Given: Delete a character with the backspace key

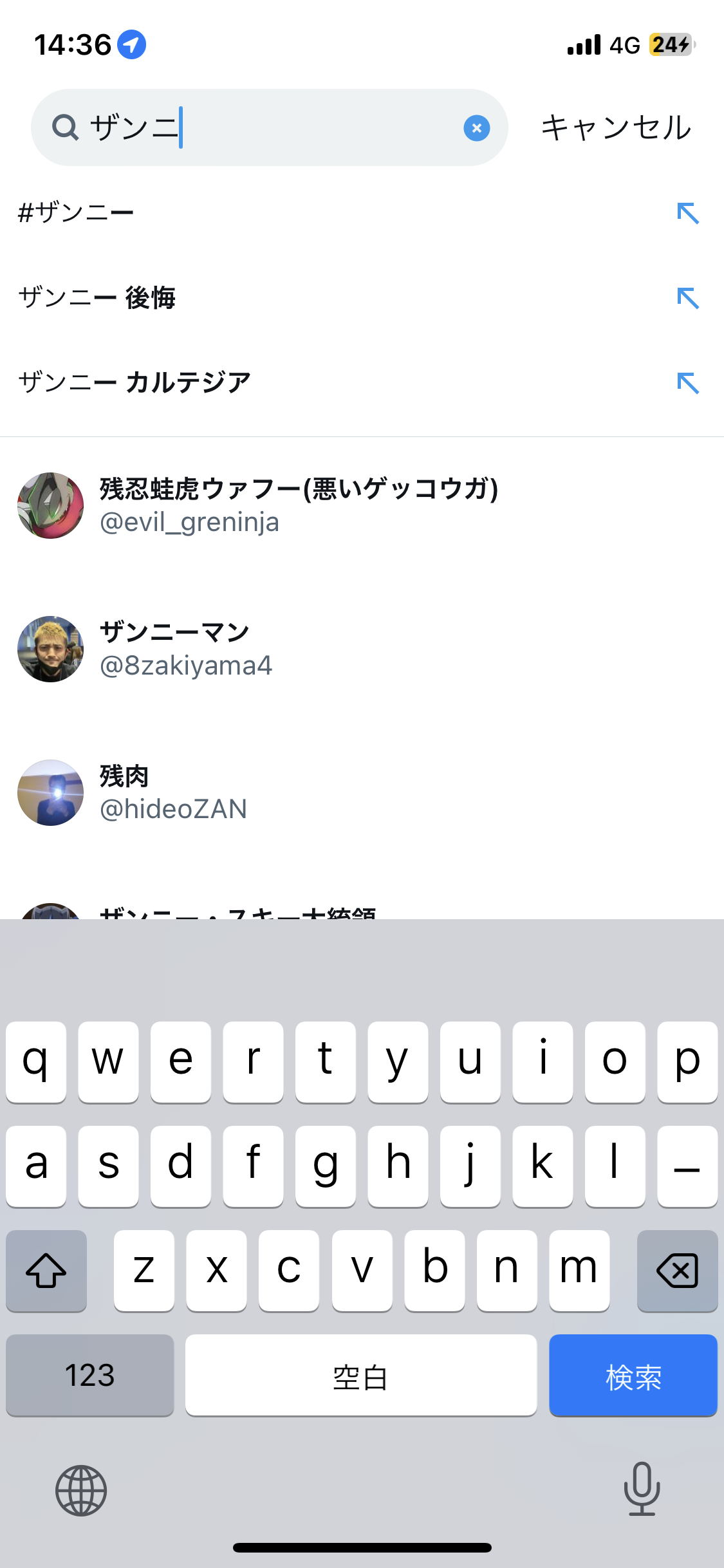Looking at the screenshot, I should [x=677, y=1271].
